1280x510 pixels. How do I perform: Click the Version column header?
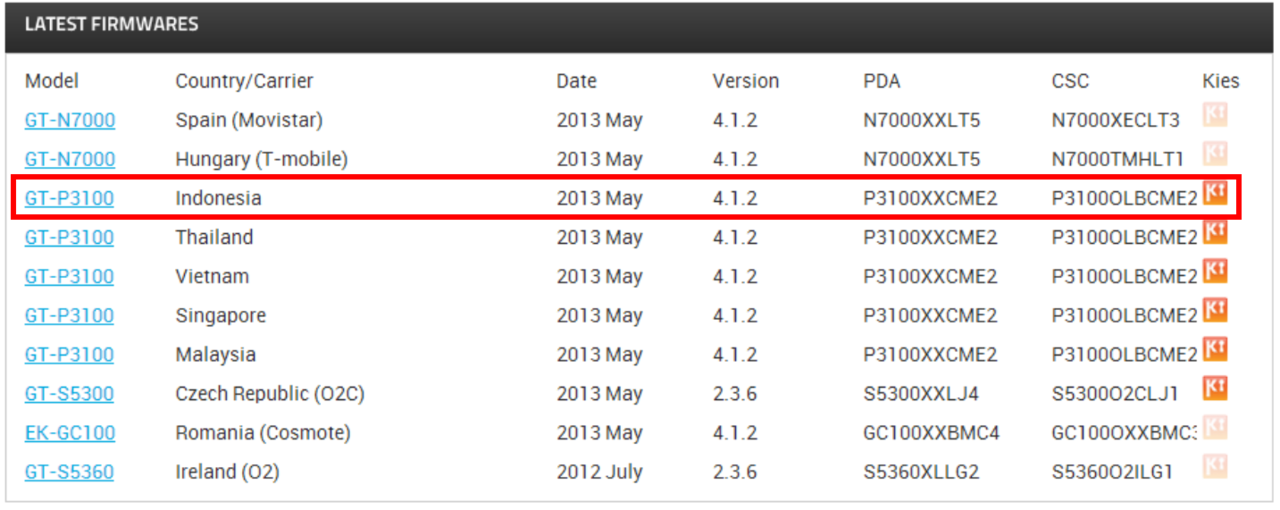[x=745, y=81]
